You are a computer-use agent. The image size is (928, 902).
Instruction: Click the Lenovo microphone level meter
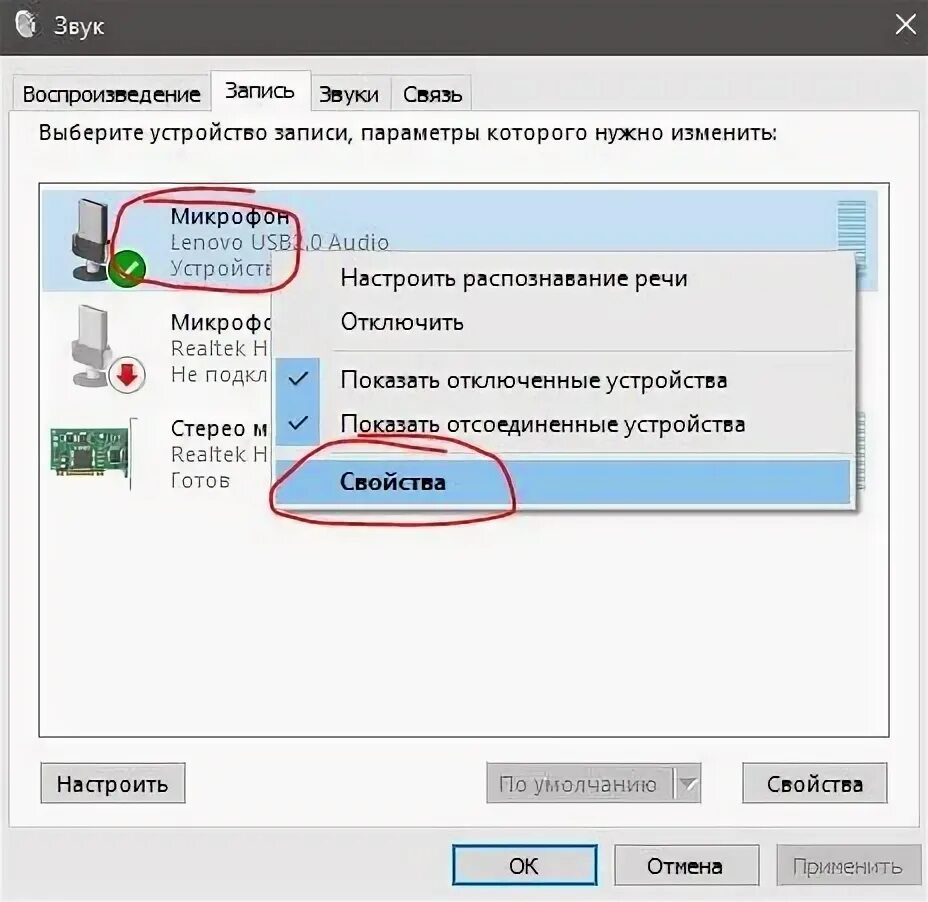tap(851, 236)
